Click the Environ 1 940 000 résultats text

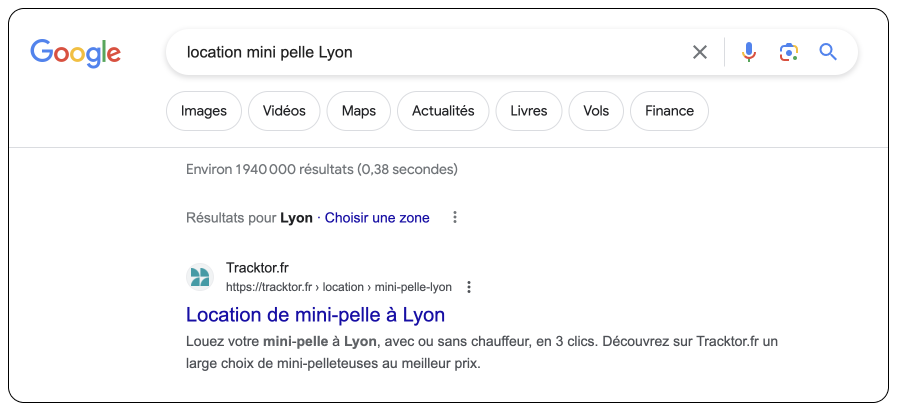tap(322, 169)
